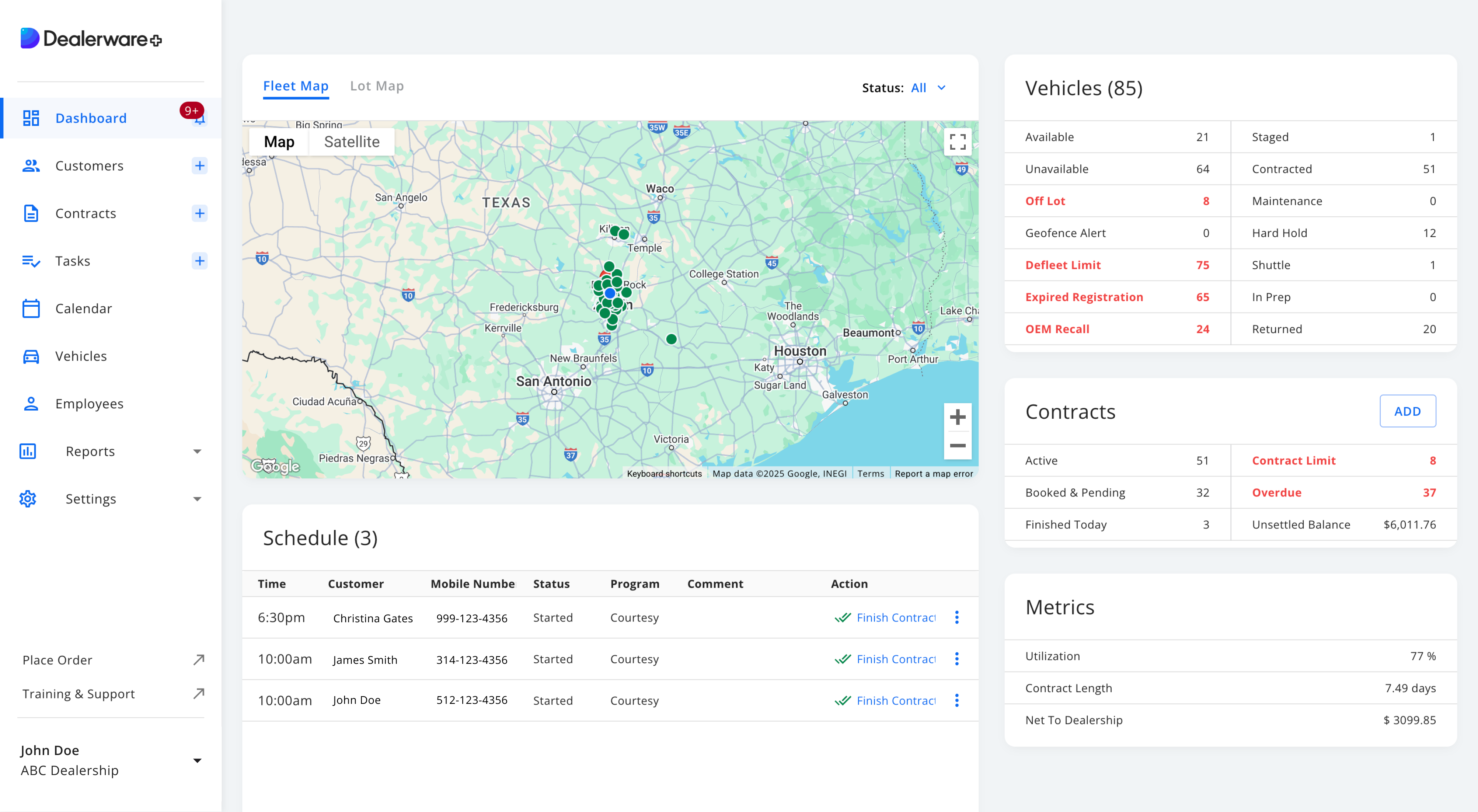This screenshot has height=812, width=1478.
Task: Click the Available vehicles row
Action: click(x=1117, y=137)
